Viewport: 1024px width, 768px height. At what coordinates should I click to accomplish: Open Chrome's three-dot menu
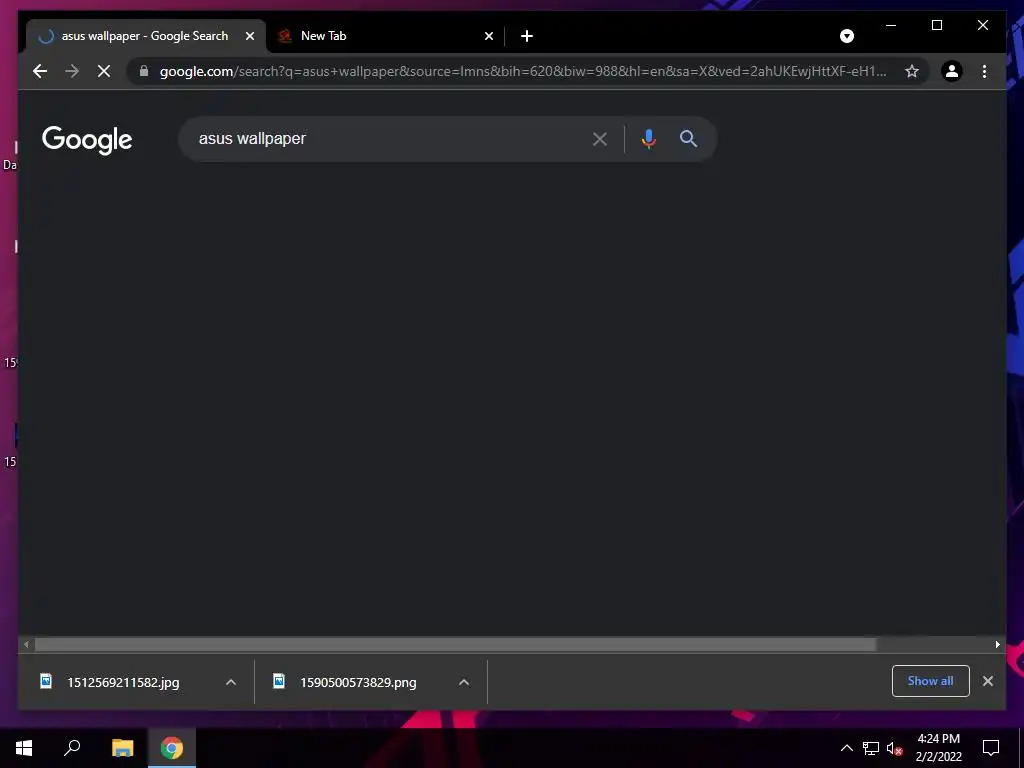[x=984, y=71]
